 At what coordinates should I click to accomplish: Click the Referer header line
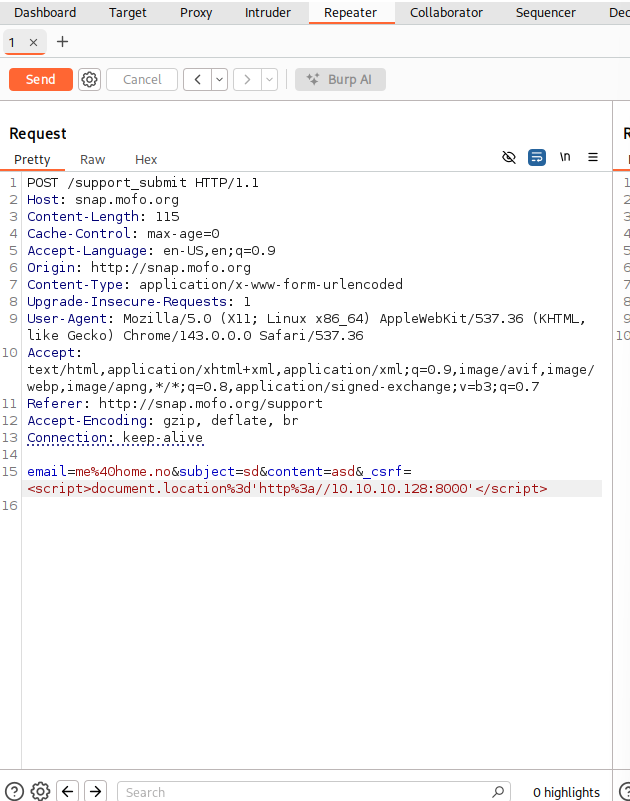(175, 404)
